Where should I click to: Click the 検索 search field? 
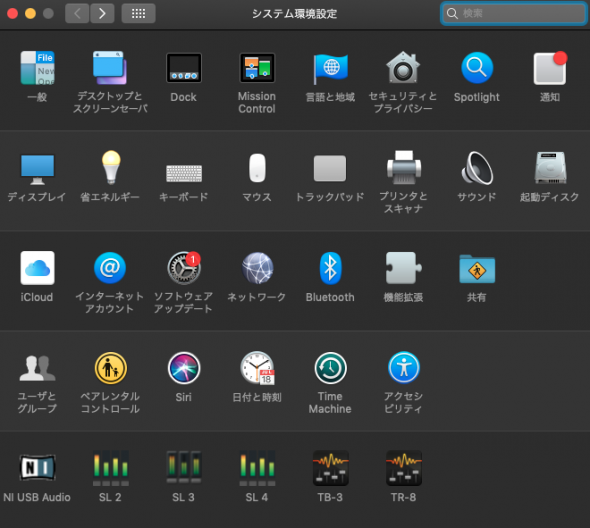coord(514,14)
